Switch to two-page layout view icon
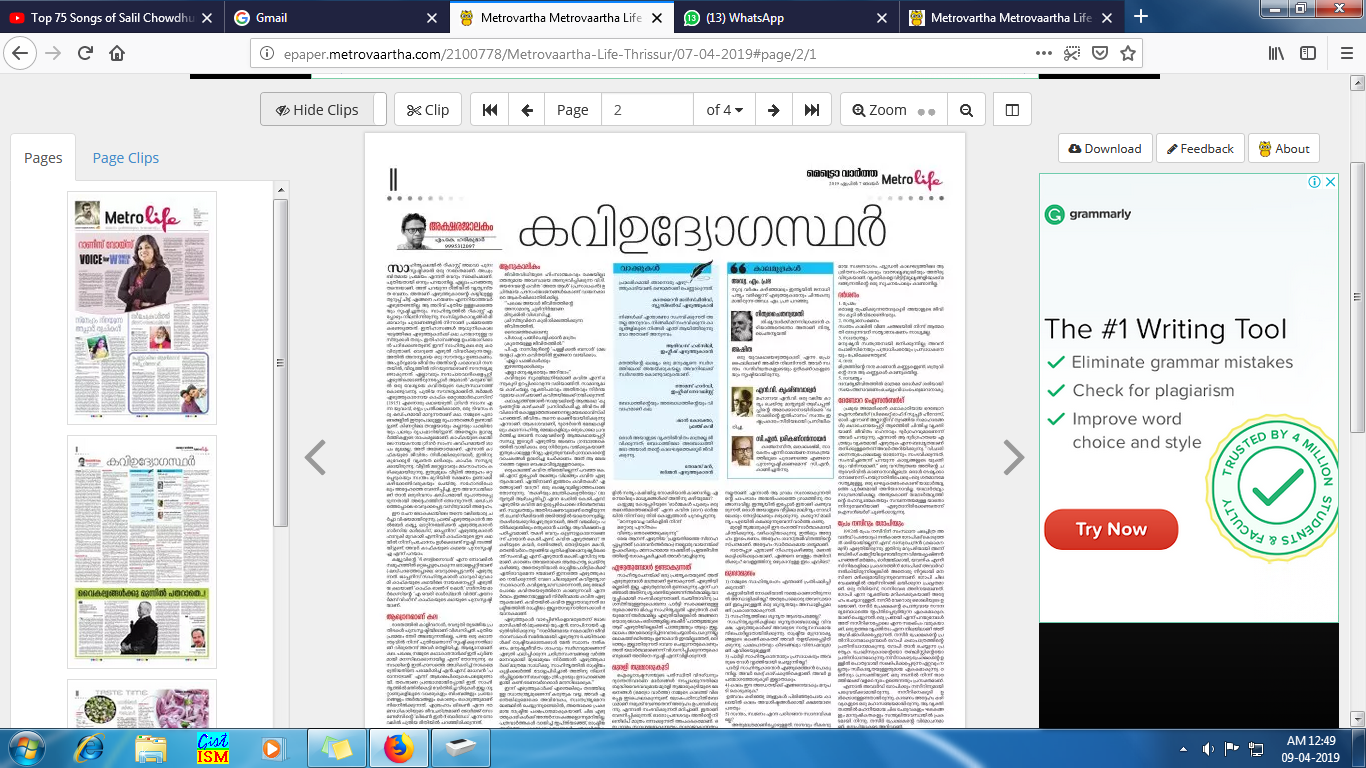 click(1012, 110)
